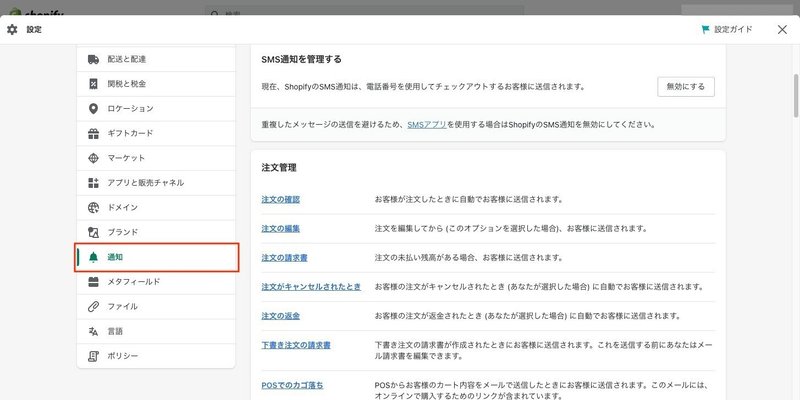800x400 pixels.
Task: Click the flag icon beside 設定ガイド
Action: tap(706, 30)
